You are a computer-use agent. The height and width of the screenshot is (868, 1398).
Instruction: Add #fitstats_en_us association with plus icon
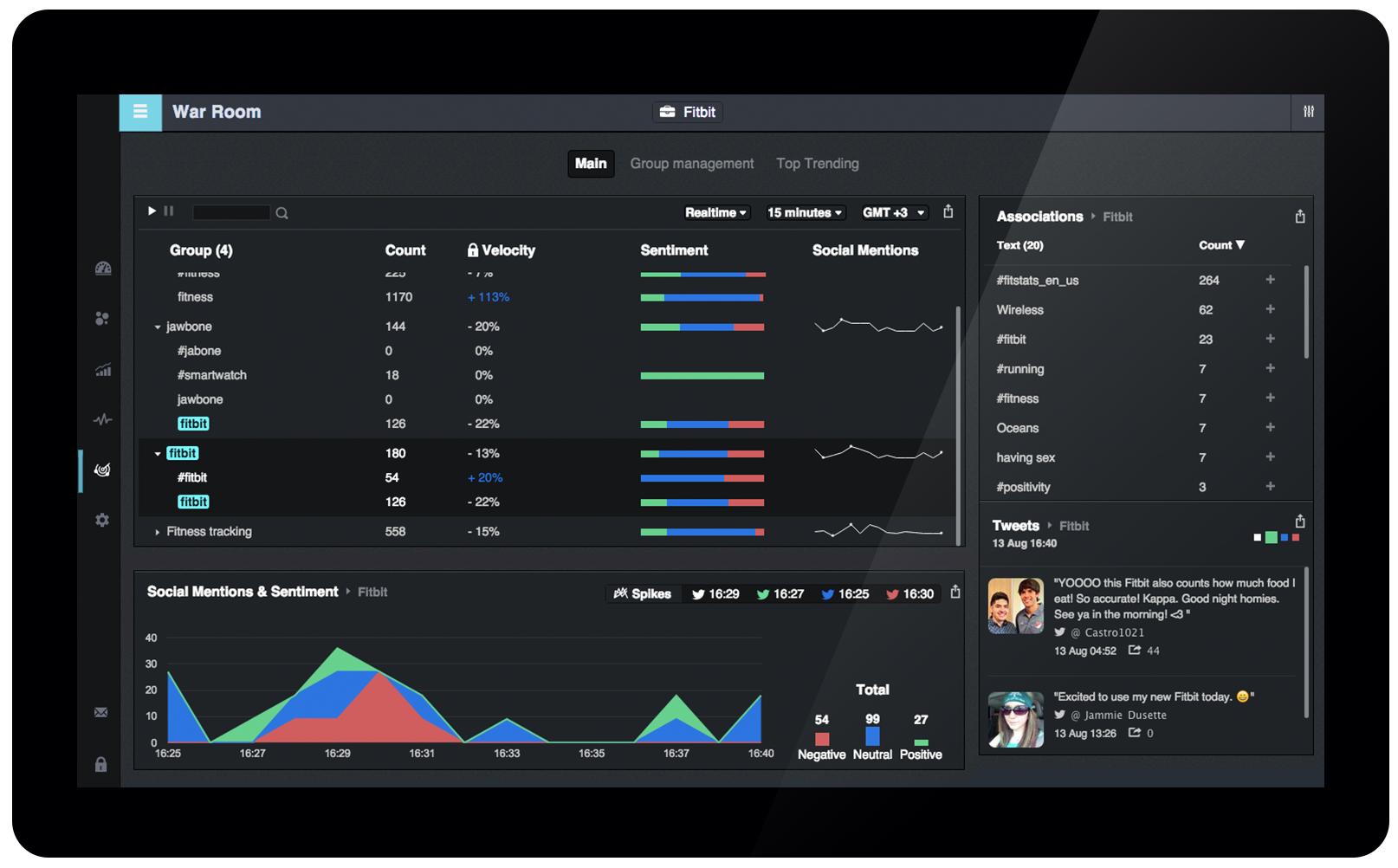(1271, 280)
